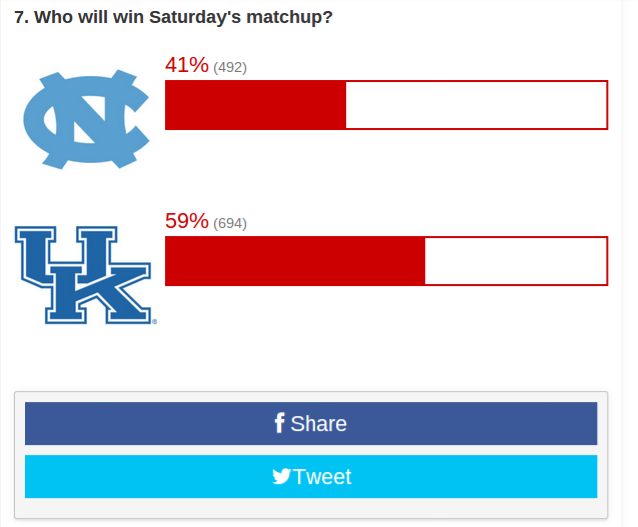Image resolution: width=638 pixels, height=527 pixels.
Task: Click the Twitter bird icon
Action: click(x=282, y=476)
